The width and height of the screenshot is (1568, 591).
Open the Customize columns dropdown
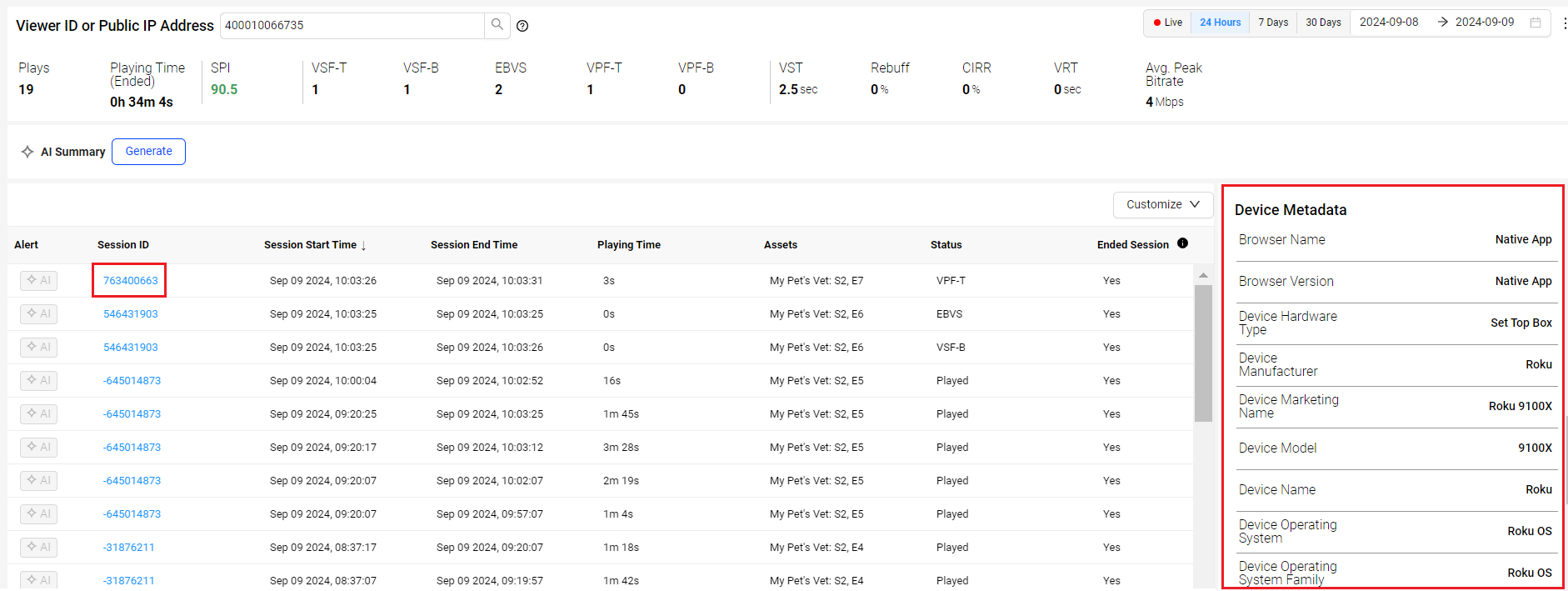[x=1162, y=204]
